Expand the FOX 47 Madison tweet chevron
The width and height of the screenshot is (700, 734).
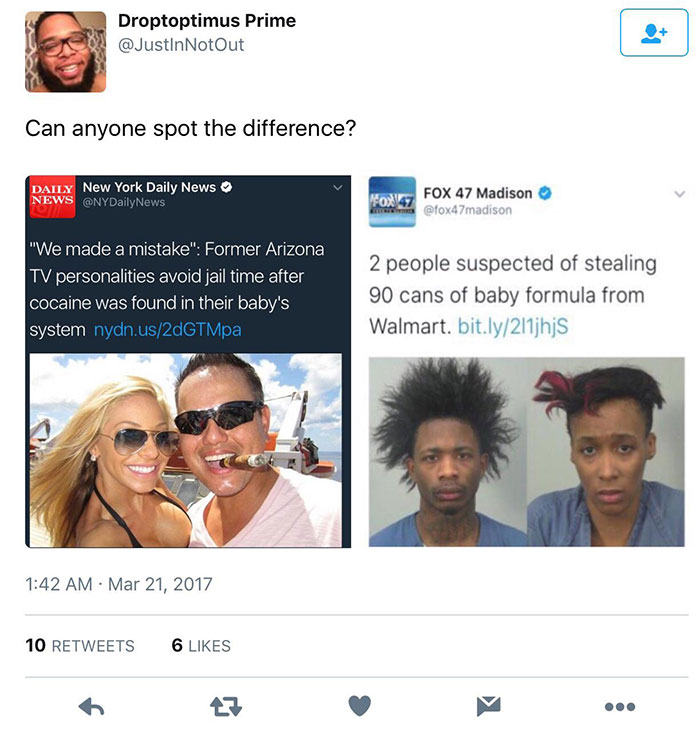tap(679, 194)
